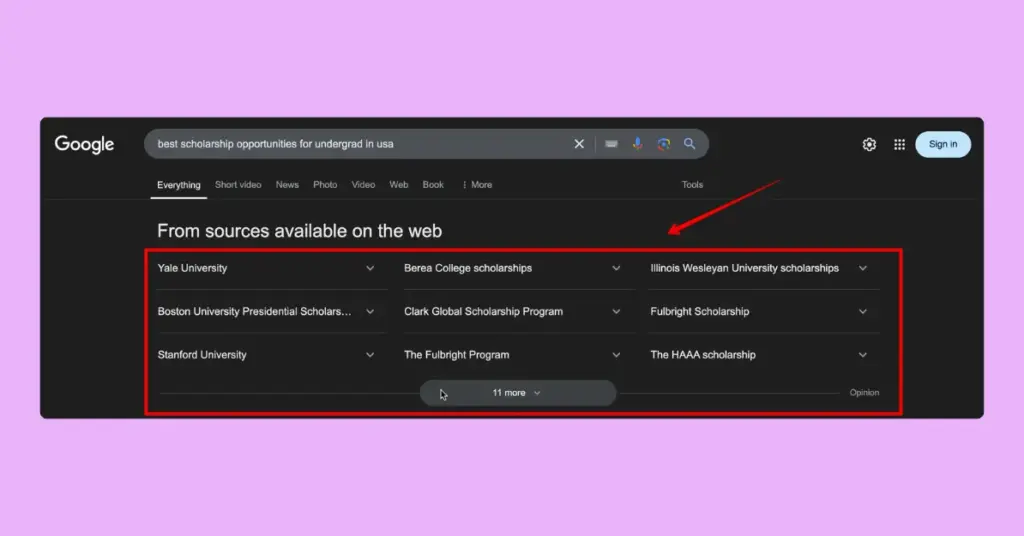This screenshot has width=1024, height=536.
Task: Open the Video tab
Action: [363, 185]
